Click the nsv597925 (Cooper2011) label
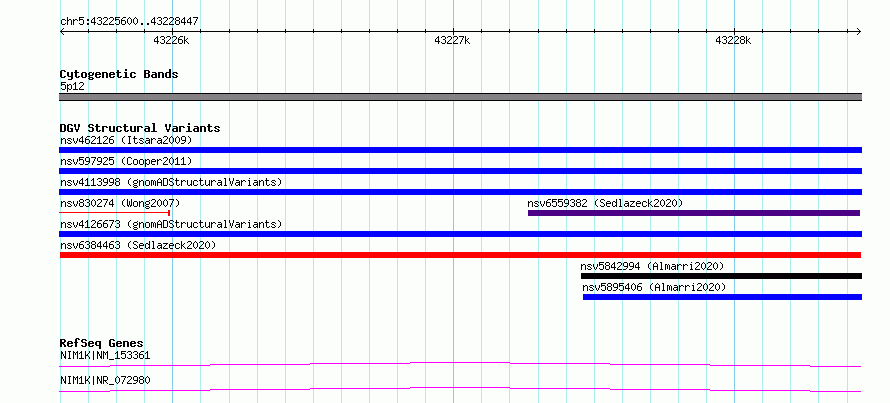Viewport: 890px width, 403px height. 126,161
